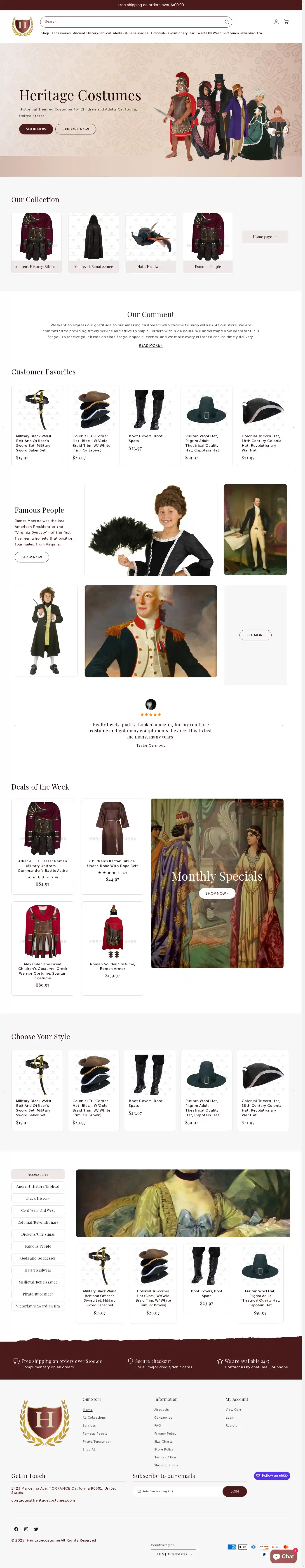
Task: Open the Facebook icon in footer
Action: (16, 1529)
